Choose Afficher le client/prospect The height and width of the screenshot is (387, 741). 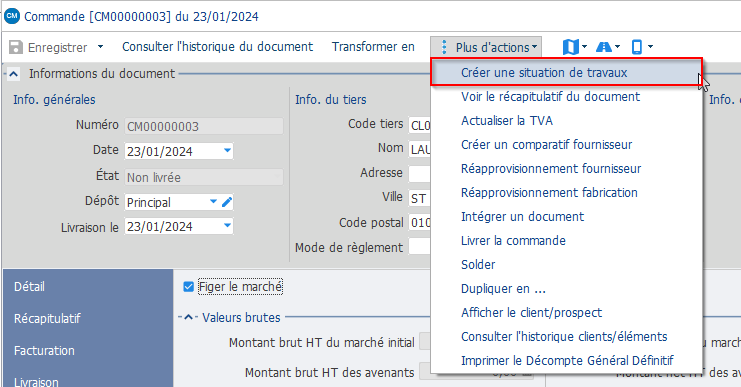566,313
